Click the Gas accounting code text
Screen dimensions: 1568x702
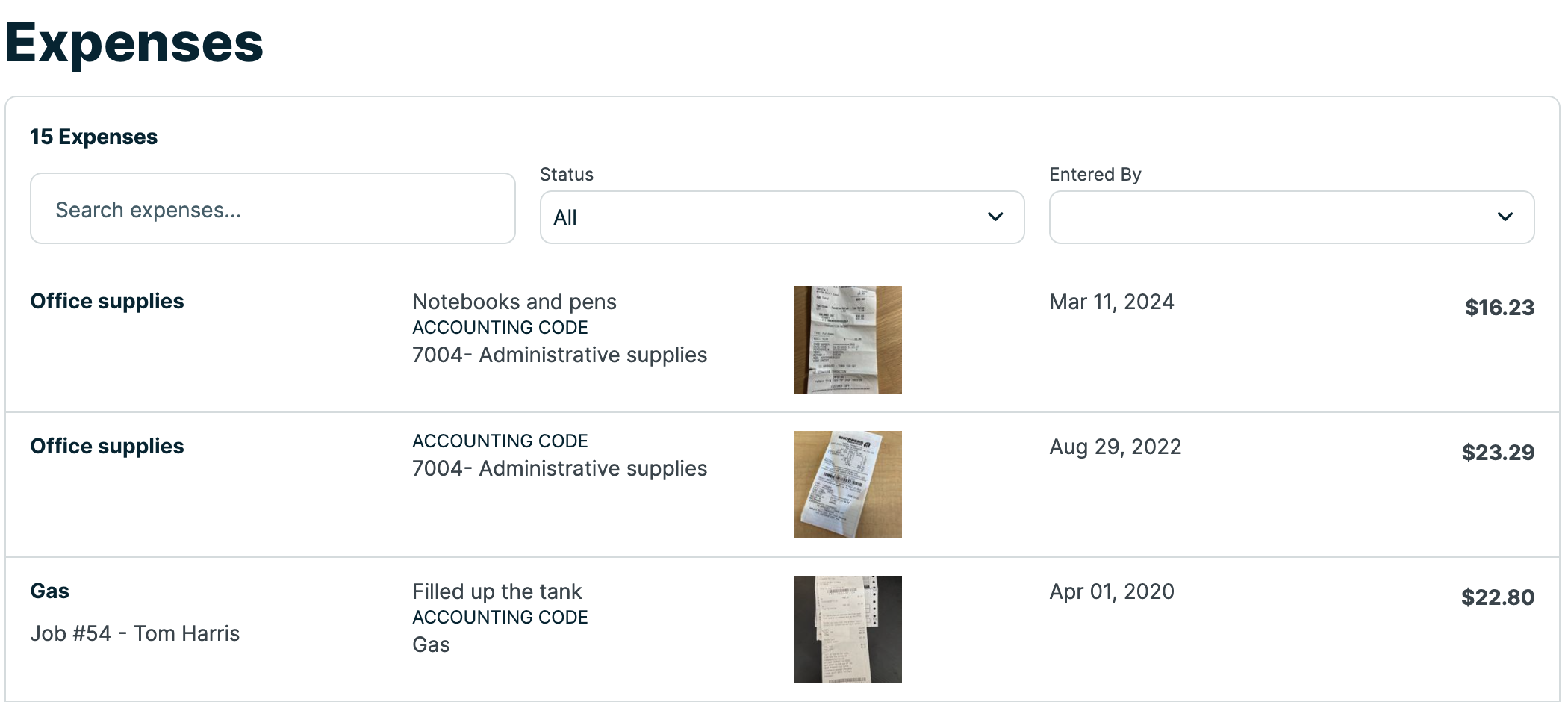431,644
